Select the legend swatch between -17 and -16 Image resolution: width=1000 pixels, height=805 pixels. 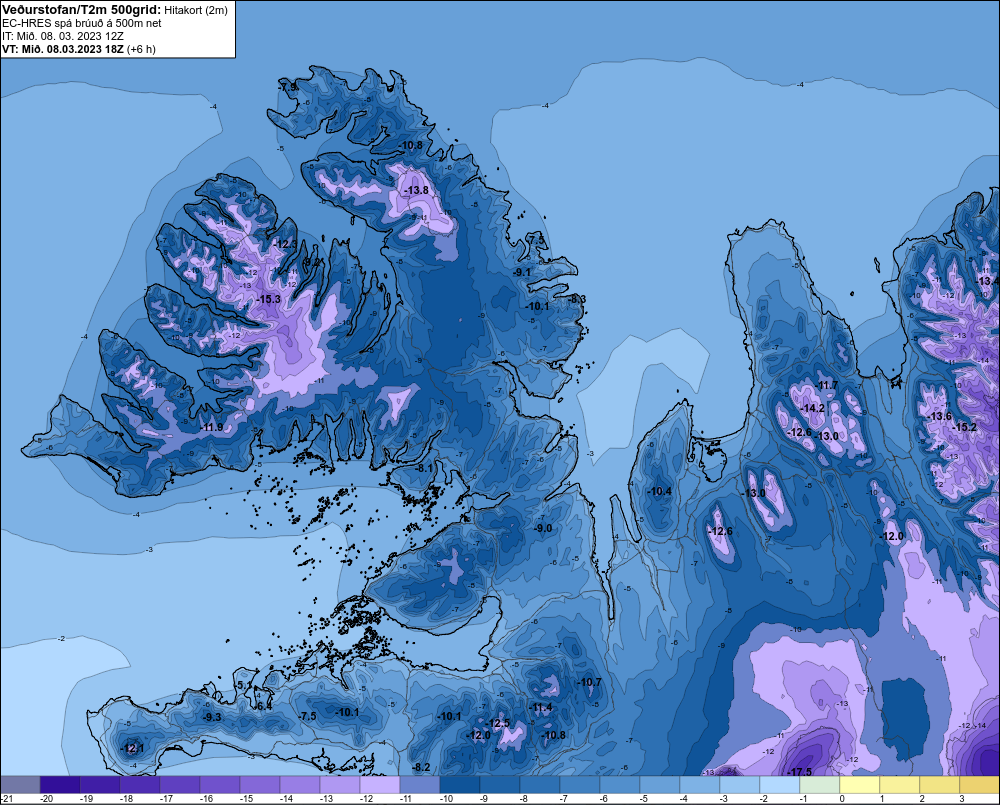click(x=180, y=784)
